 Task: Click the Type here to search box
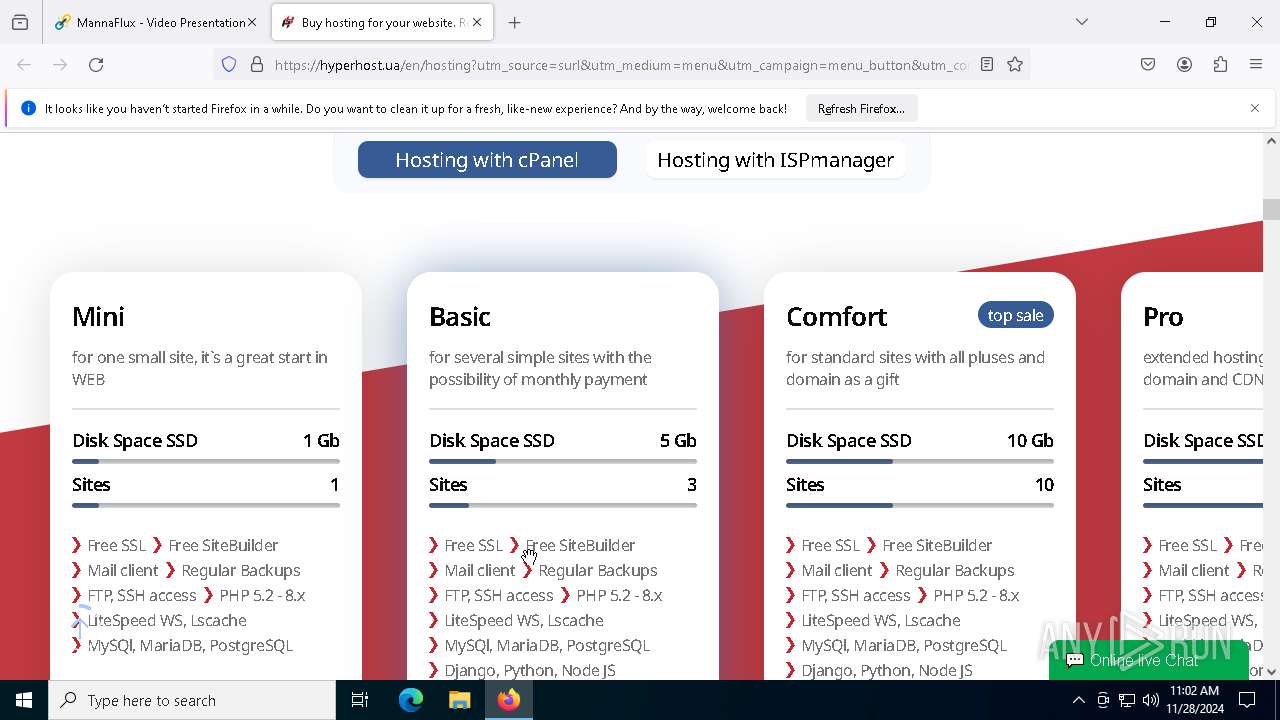click(x=192, y=700)
